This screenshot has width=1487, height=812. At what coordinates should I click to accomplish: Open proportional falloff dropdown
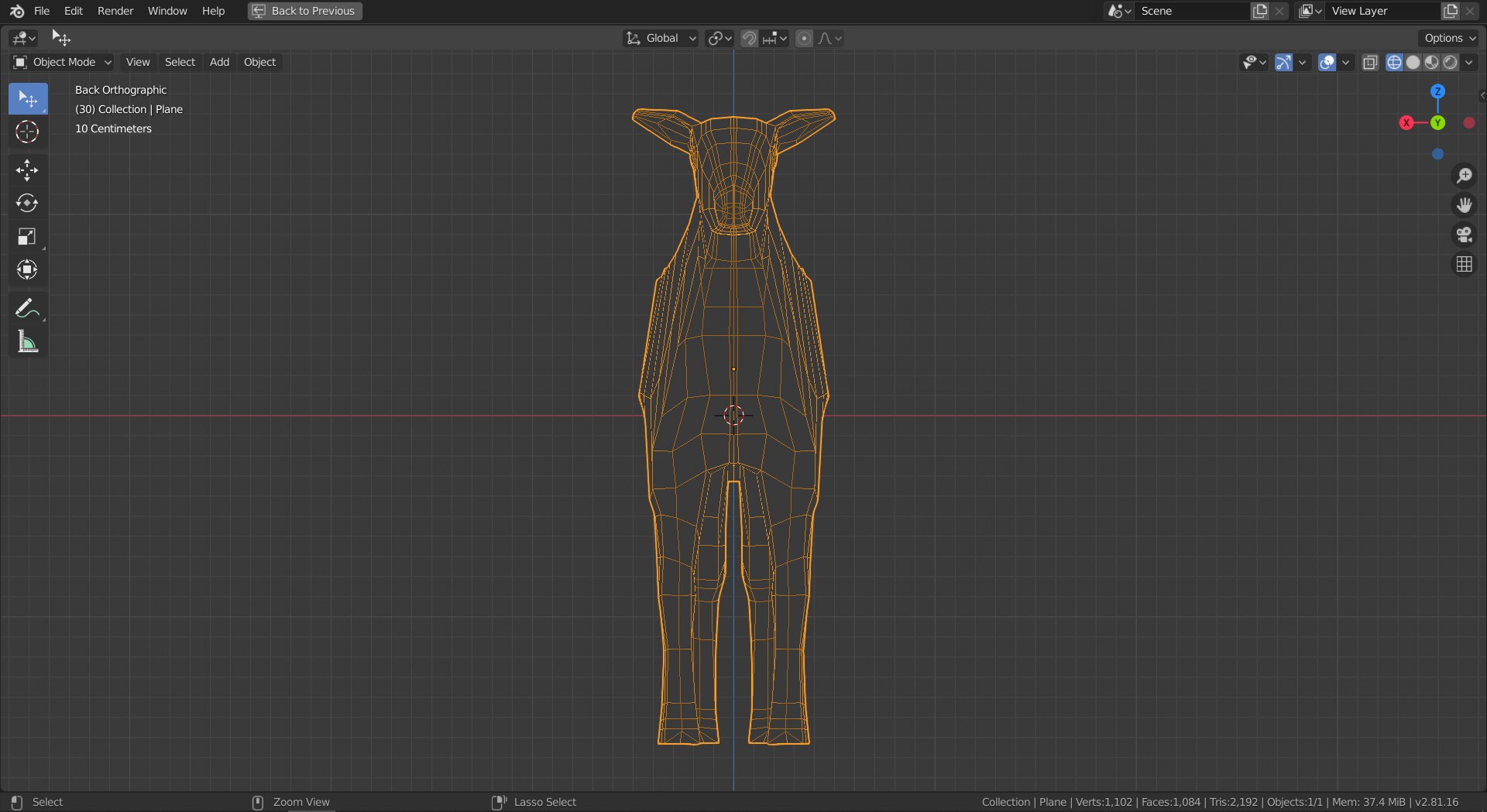(829, 38)
